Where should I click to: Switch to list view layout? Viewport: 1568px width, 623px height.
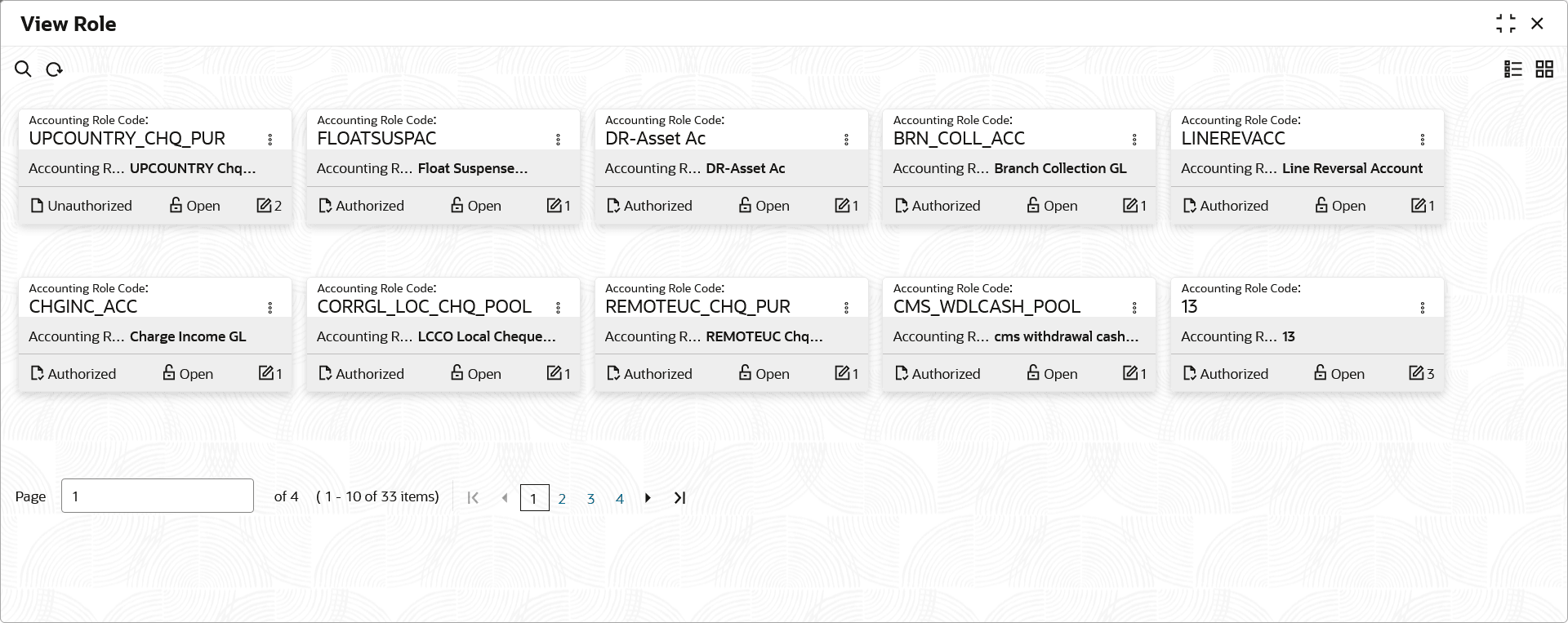coord(1512,69)
